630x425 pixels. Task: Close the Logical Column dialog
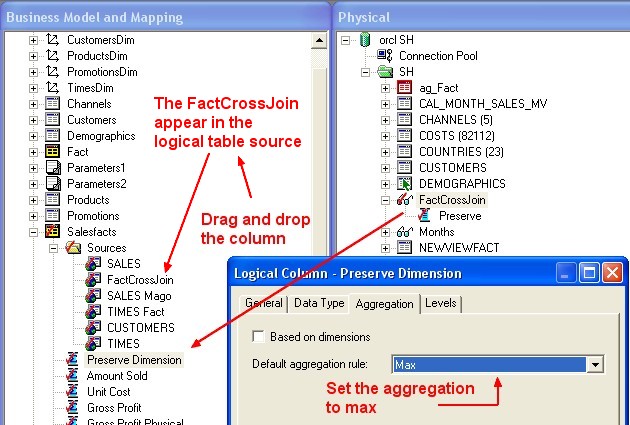(x=613, y=273)
